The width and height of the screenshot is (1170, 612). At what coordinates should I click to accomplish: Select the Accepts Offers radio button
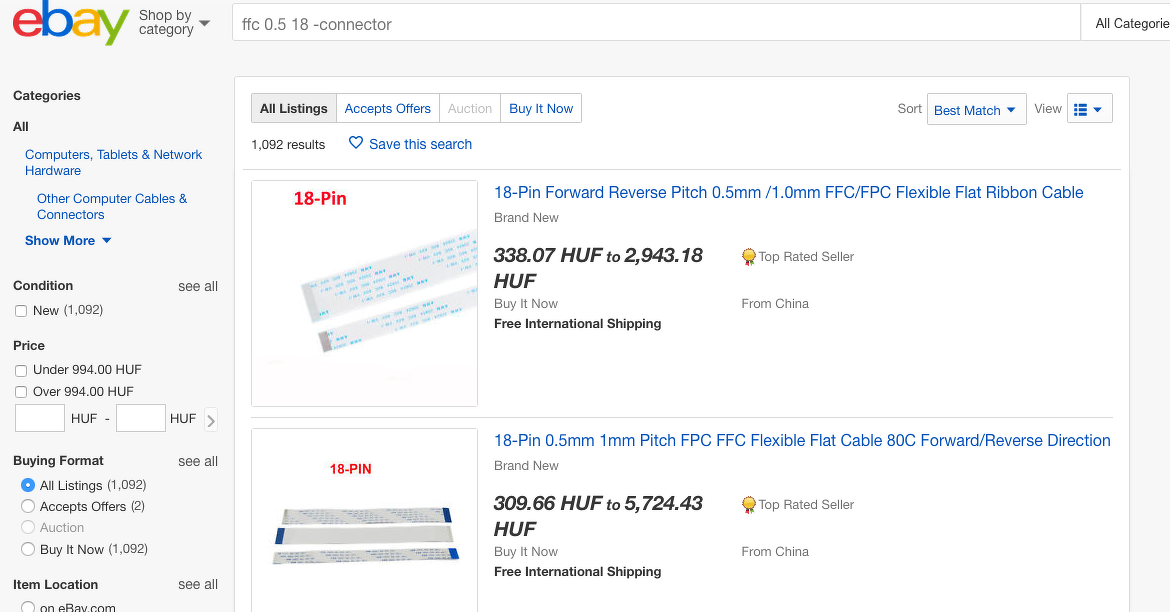click(x=28, y=507)
